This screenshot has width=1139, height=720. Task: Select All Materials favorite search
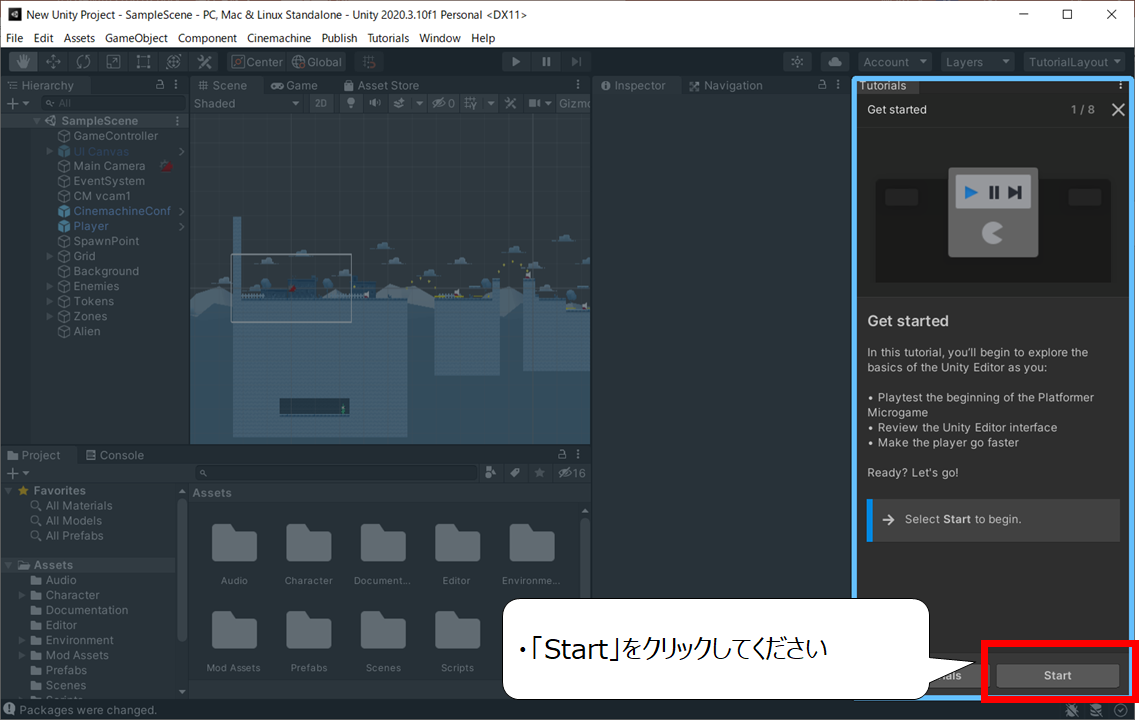pyautogui.click(x=78, y=506)
